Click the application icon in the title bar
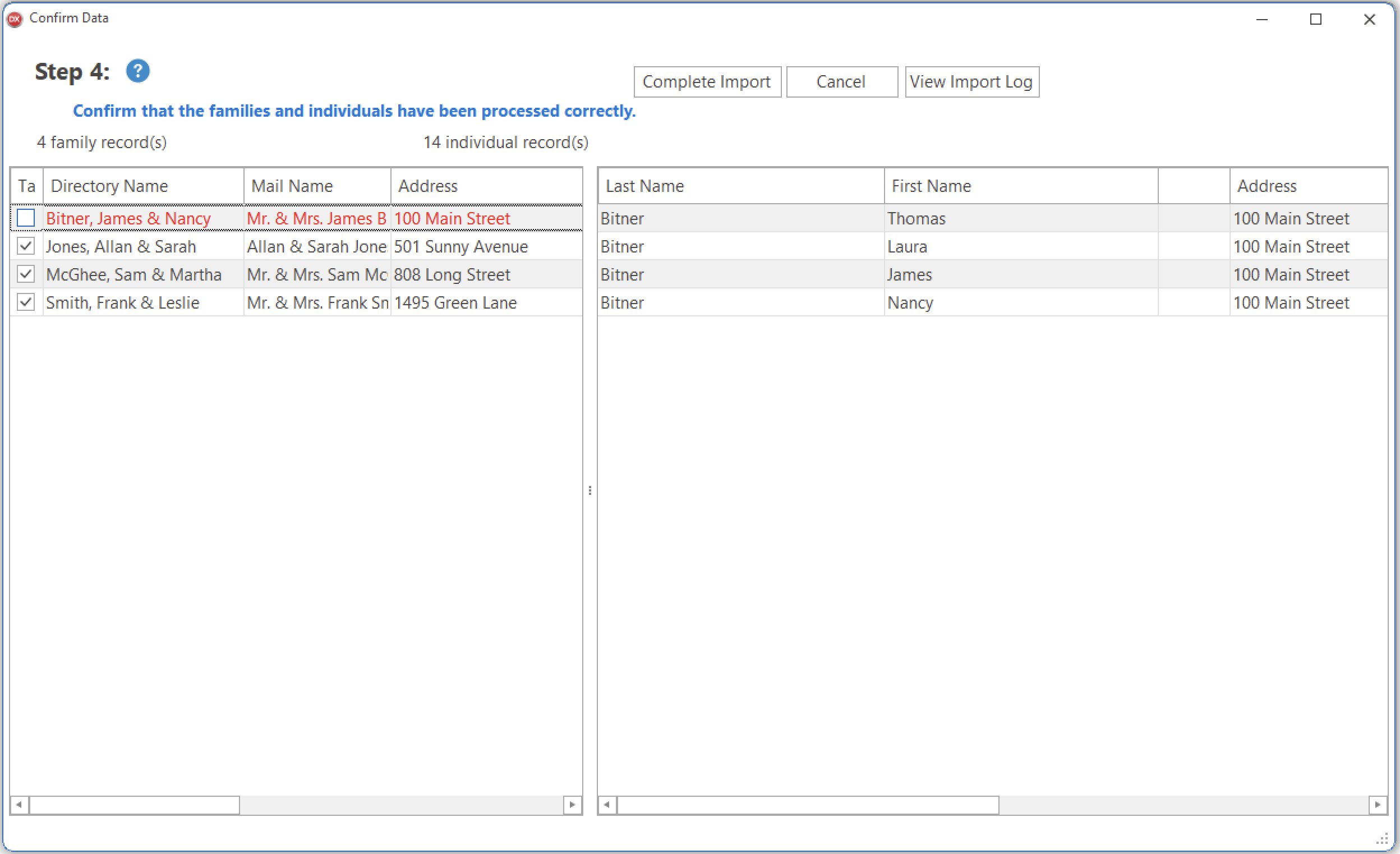1400x854 pixels. [13, 19]
